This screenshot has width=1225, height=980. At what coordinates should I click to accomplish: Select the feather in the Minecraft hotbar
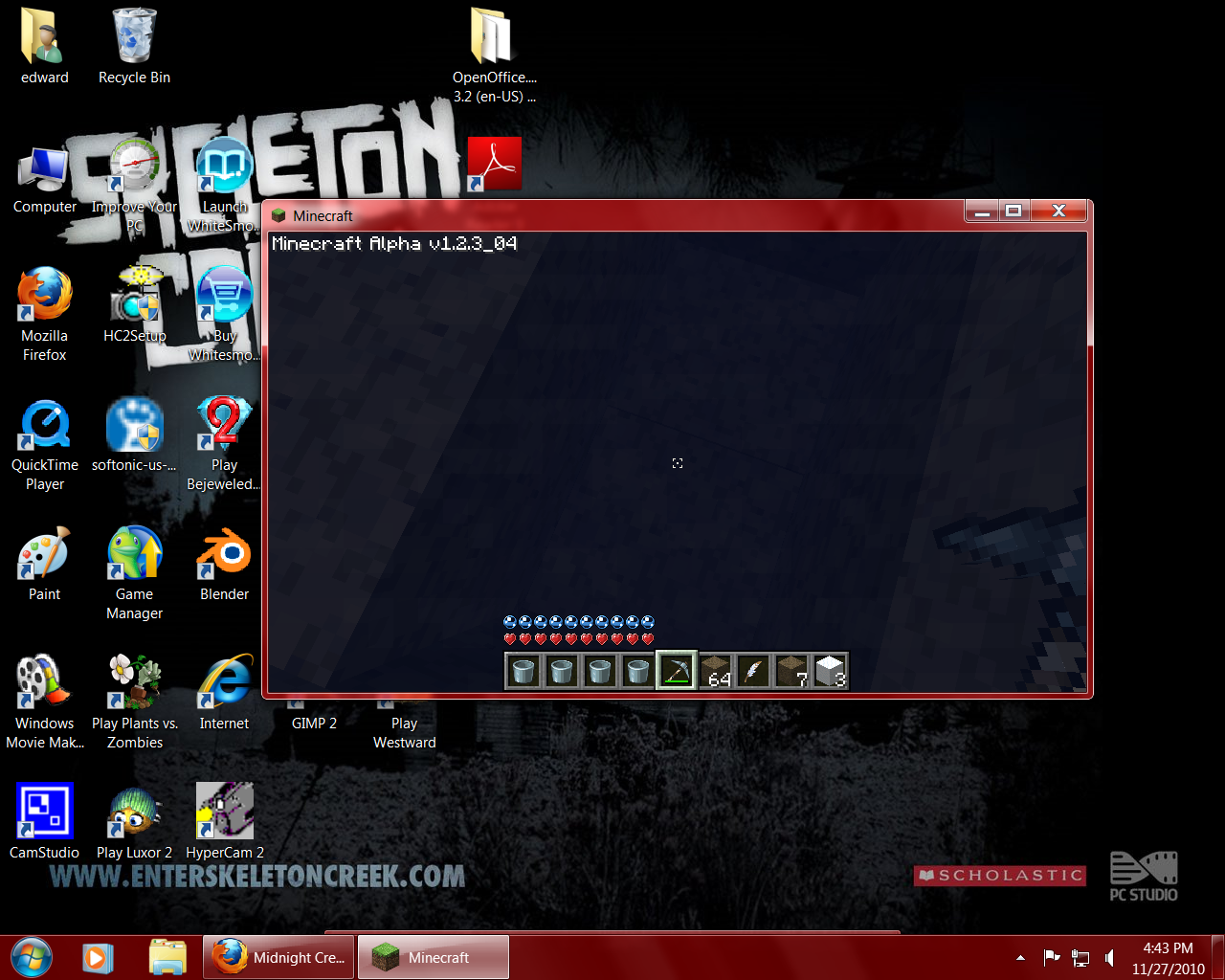click(x=753, y=671)
